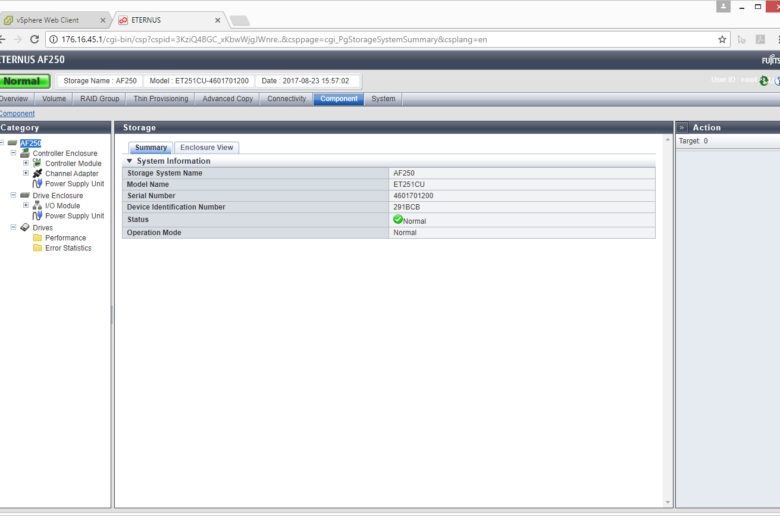Click the green Normal status button
780x516 pixels.
[x=24, y=81]
